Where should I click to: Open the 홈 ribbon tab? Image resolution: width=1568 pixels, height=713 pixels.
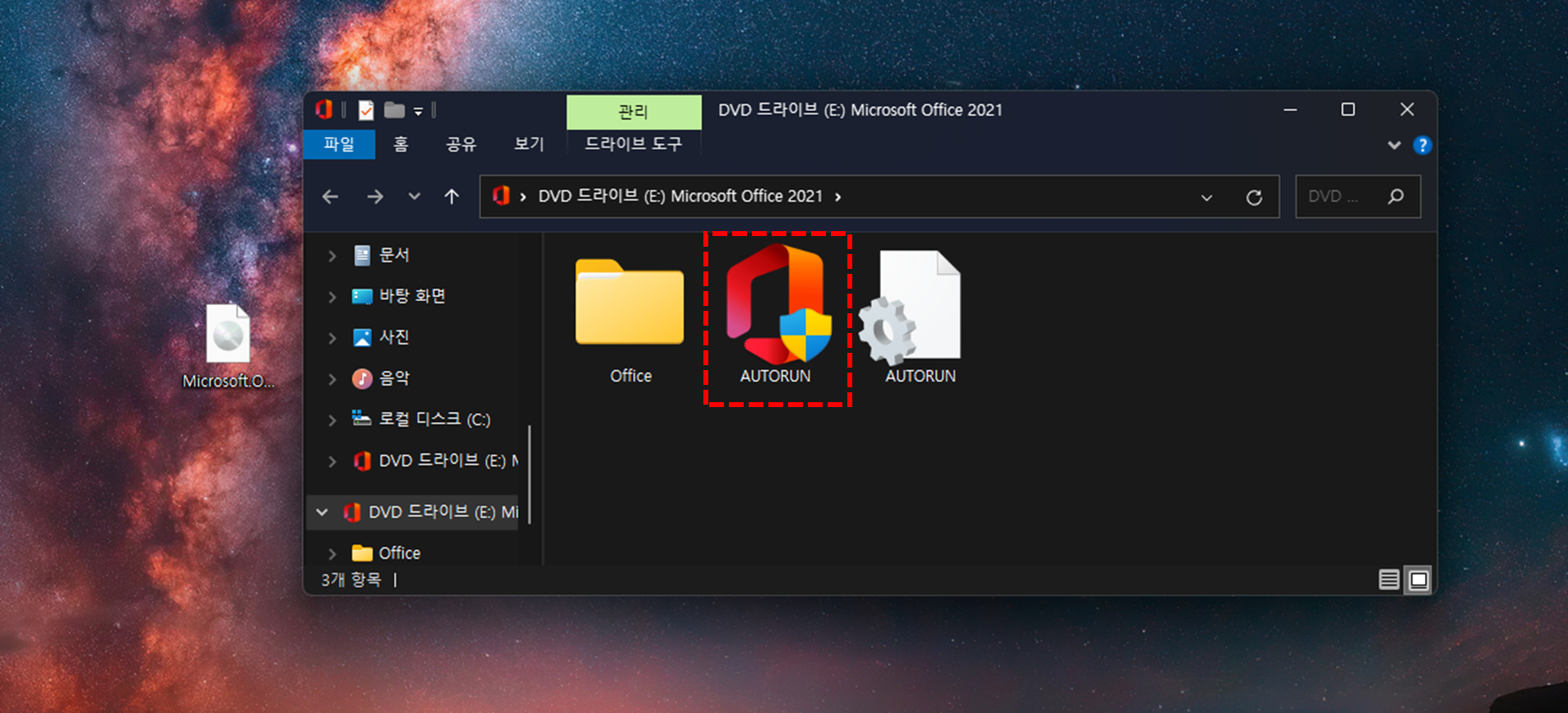point(401,144)
